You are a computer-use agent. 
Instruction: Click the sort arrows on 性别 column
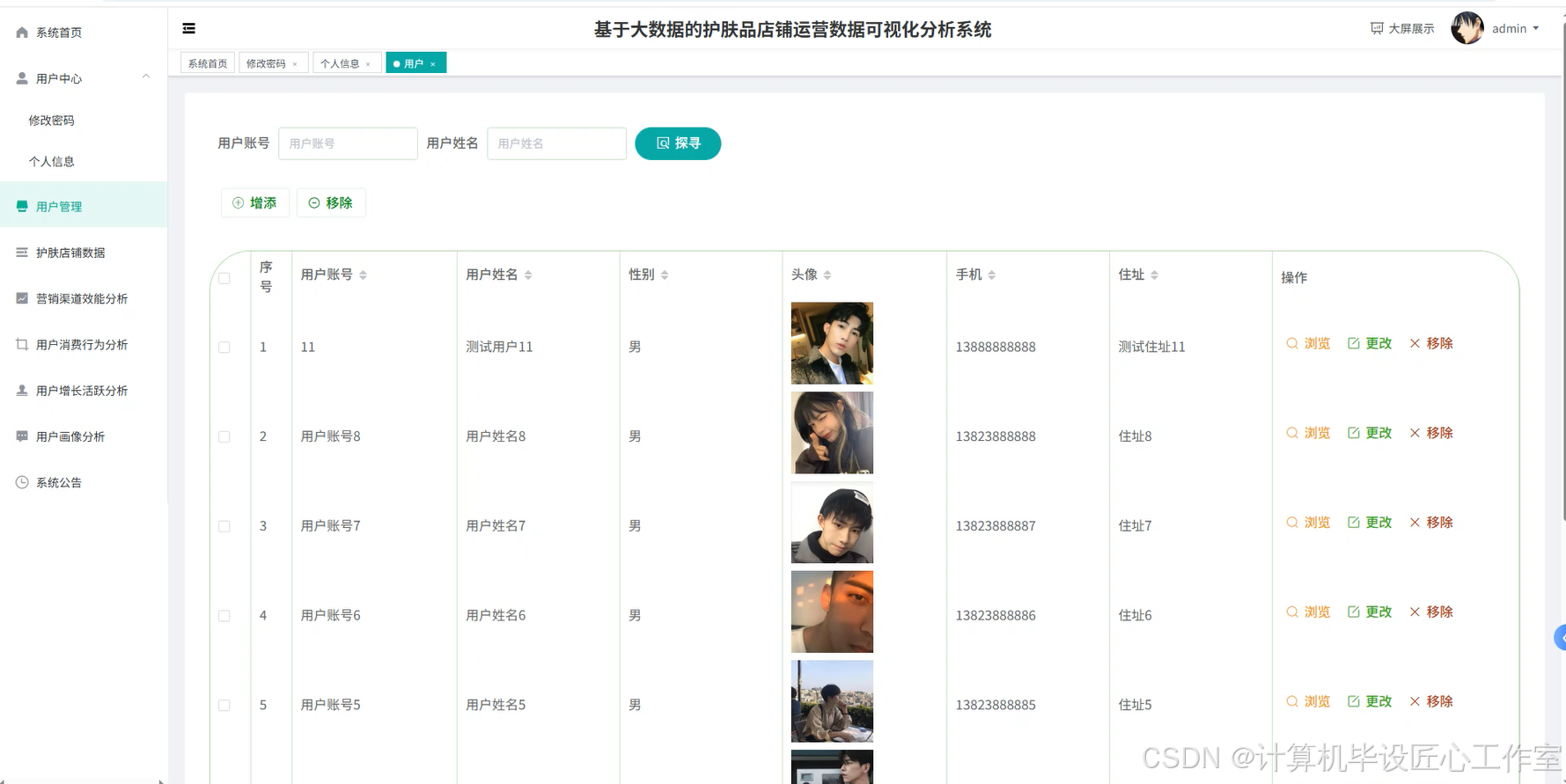(x=665, y=275)
